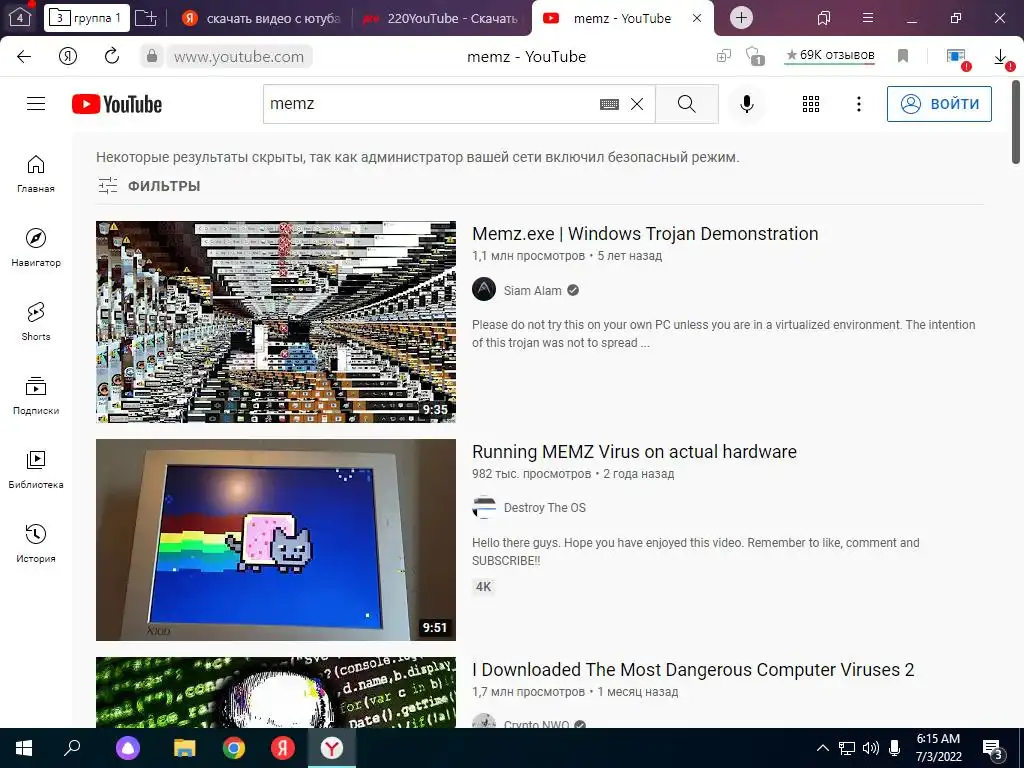Visit Siam Alam channel
The width and height of the screenshot is (1024, 768).
(532, 291)
